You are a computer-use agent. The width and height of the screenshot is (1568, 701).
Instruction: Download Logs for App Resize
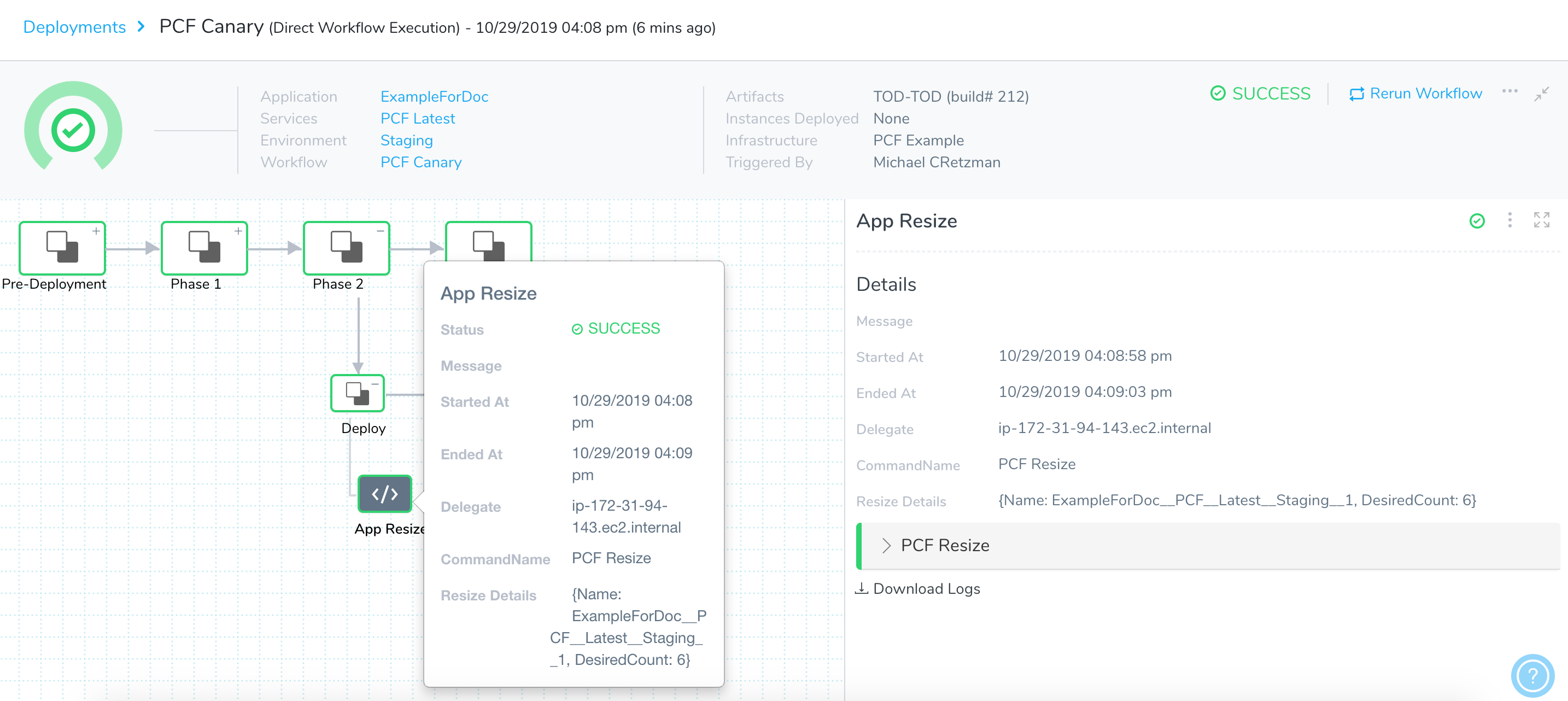pyautogui.click(x=918, y=589)
